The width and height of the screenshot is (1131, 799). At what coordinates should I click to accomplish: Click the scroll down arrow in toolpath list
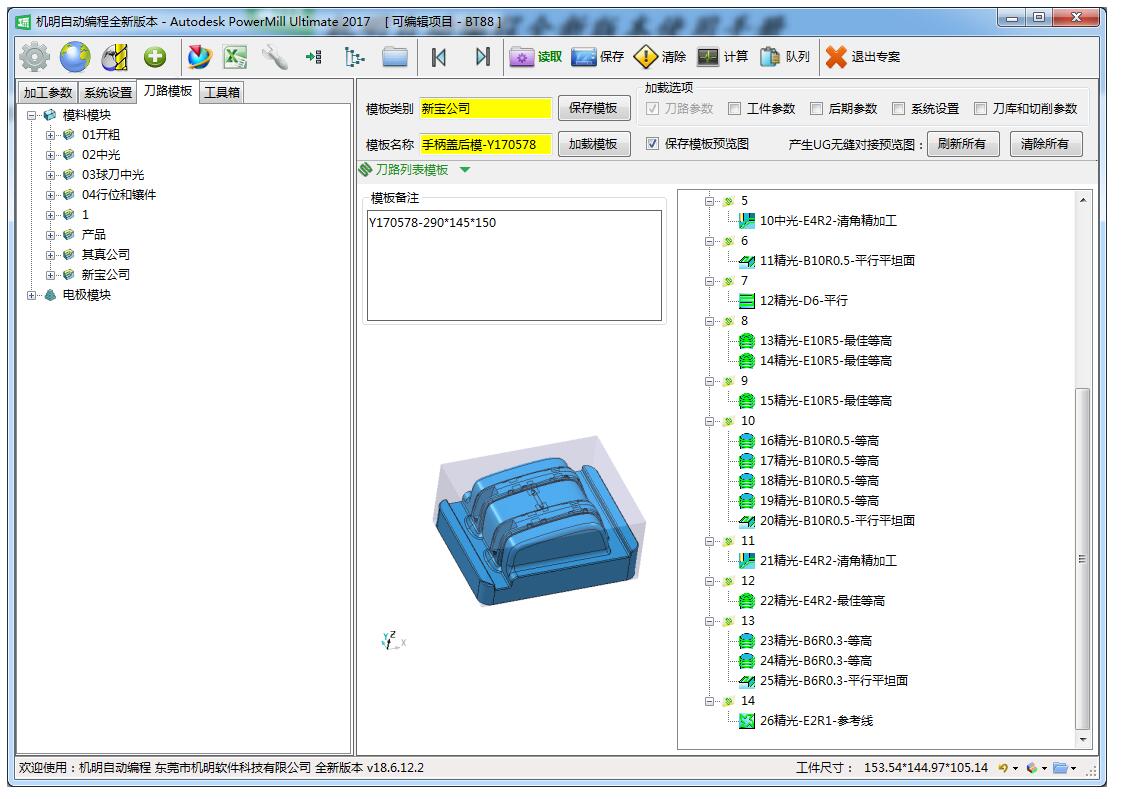1083,740
